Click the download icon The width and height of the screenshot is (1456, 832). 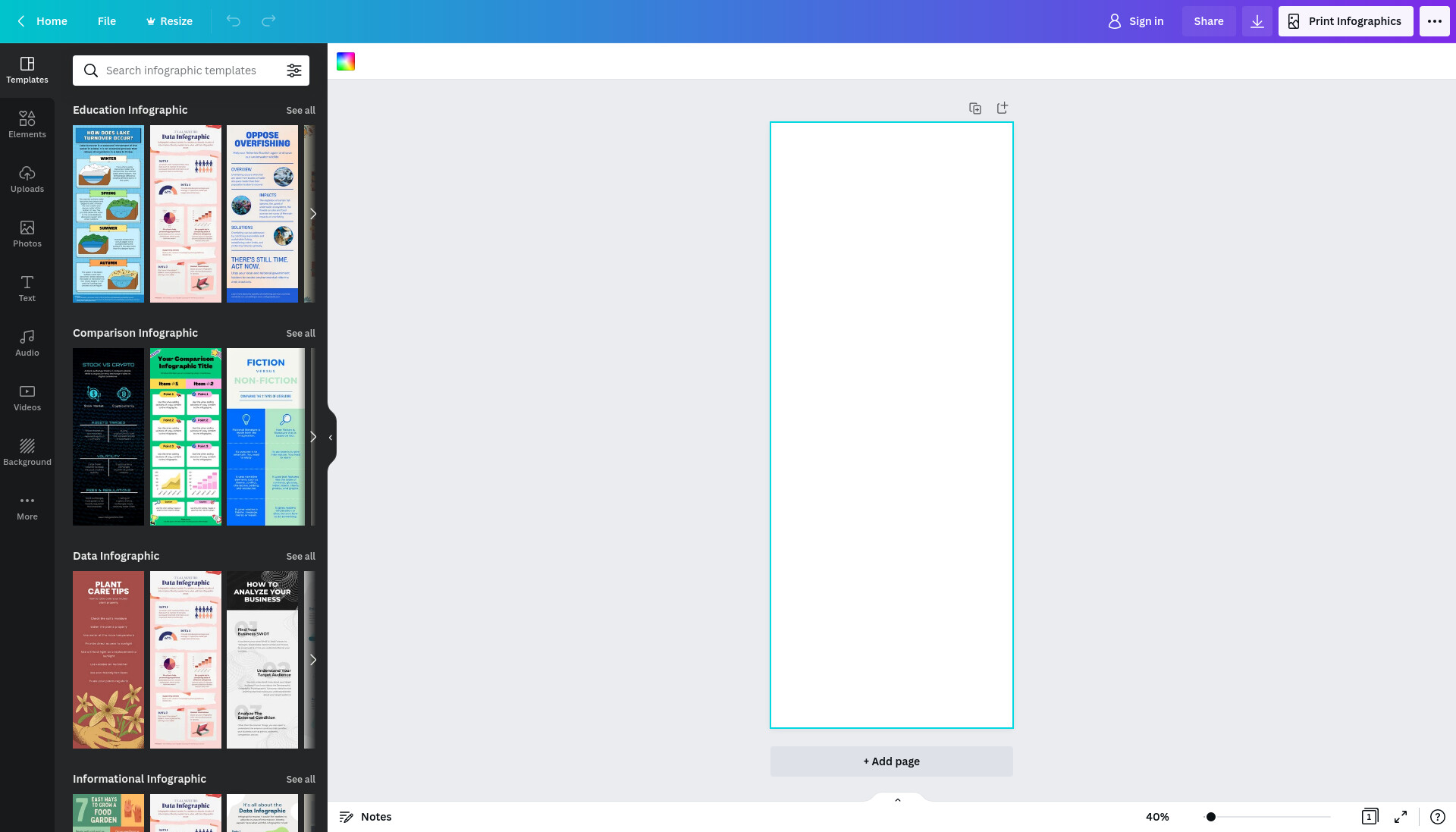(1257, 21)
